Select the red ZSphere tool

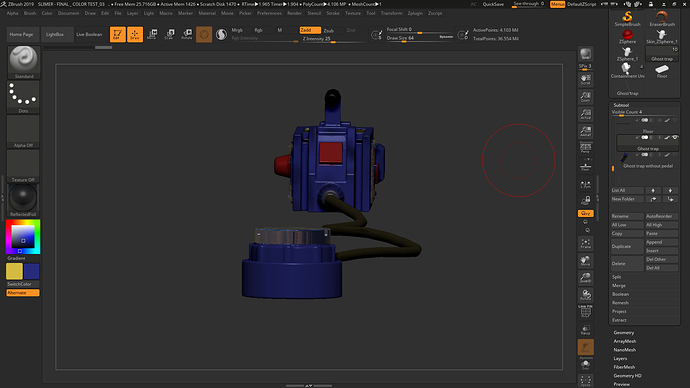click(x=627, y=36)
